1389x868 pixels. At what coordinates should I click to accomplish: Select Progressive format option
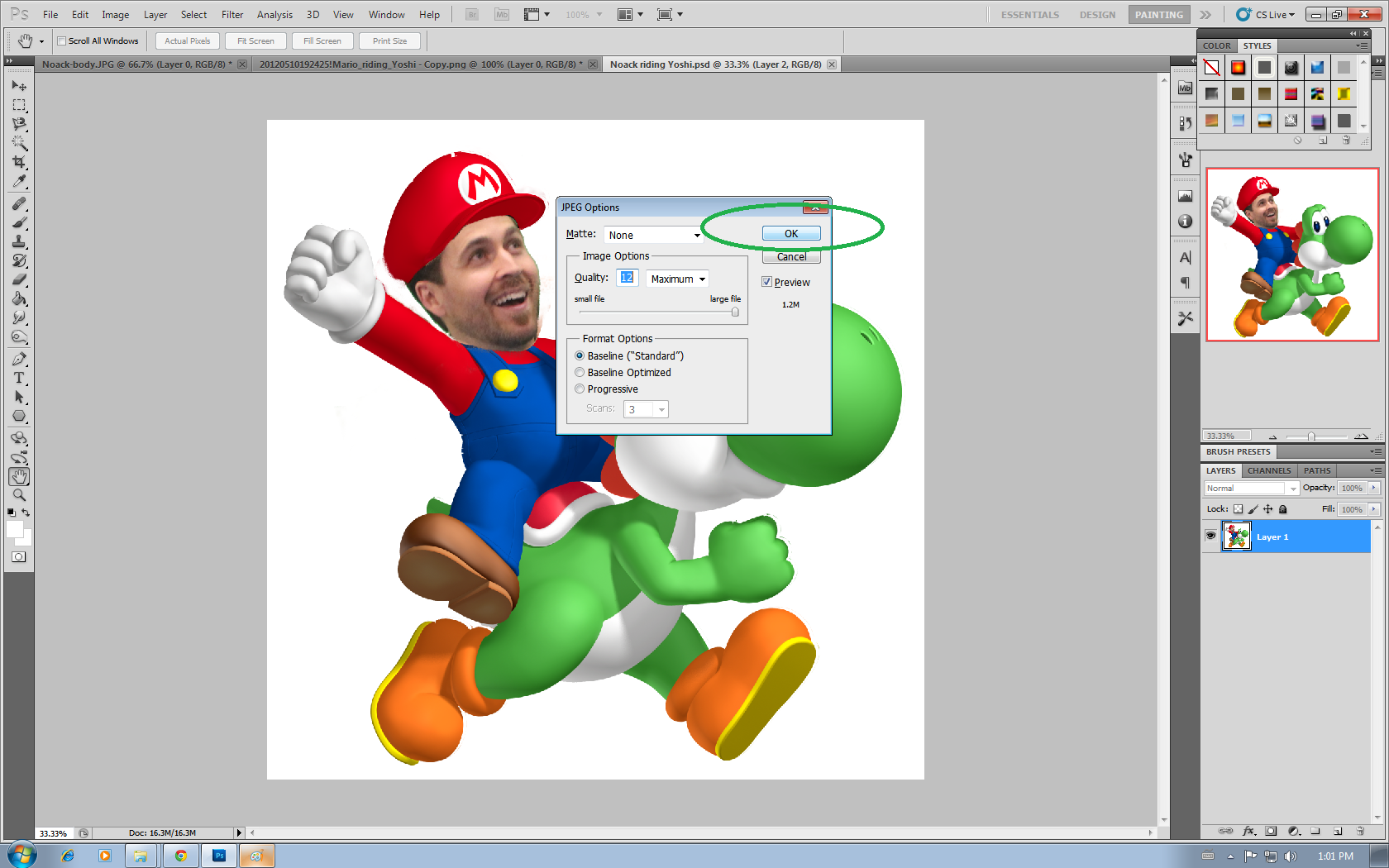pyautogui.click(x=580, y=389)
